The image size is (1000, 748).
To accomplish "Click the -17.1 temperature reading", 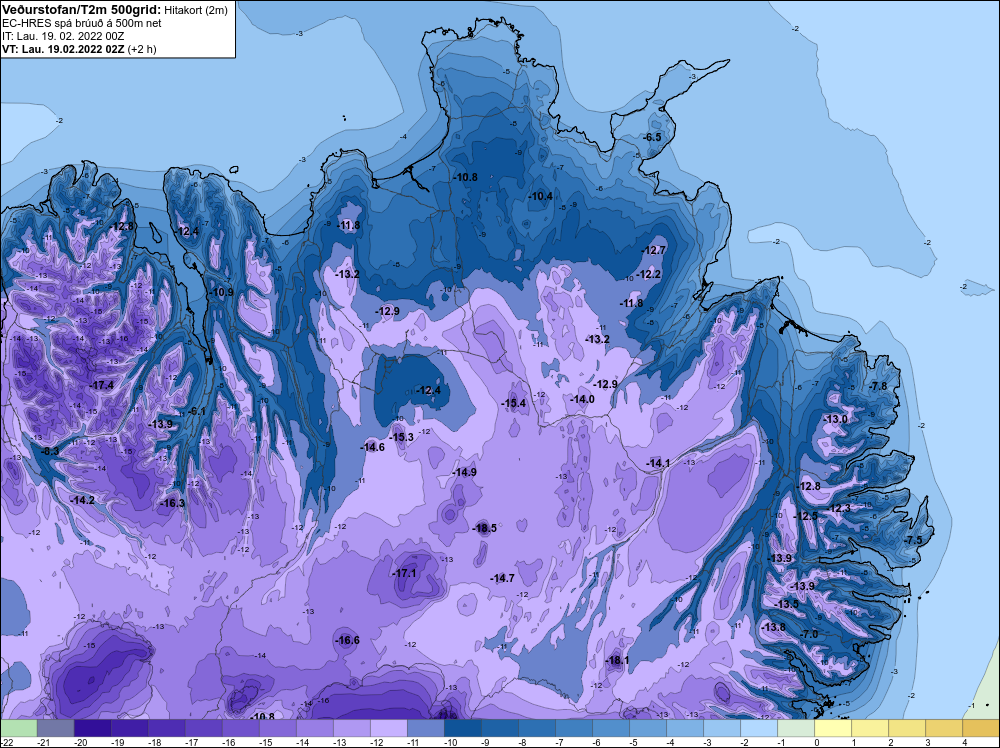I will [404, 573].
